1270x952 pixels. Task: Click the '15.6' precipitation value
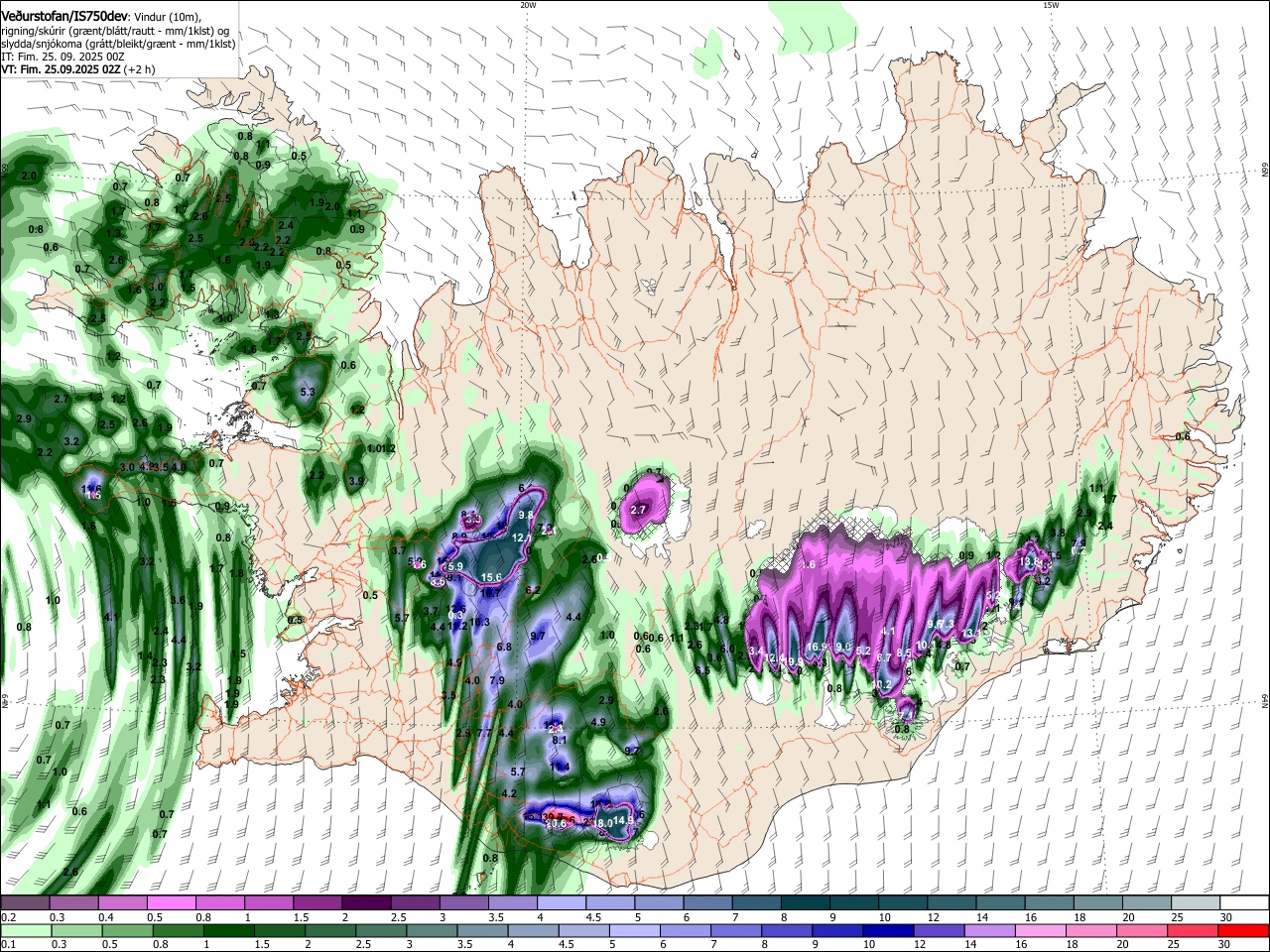coord(491,577)
